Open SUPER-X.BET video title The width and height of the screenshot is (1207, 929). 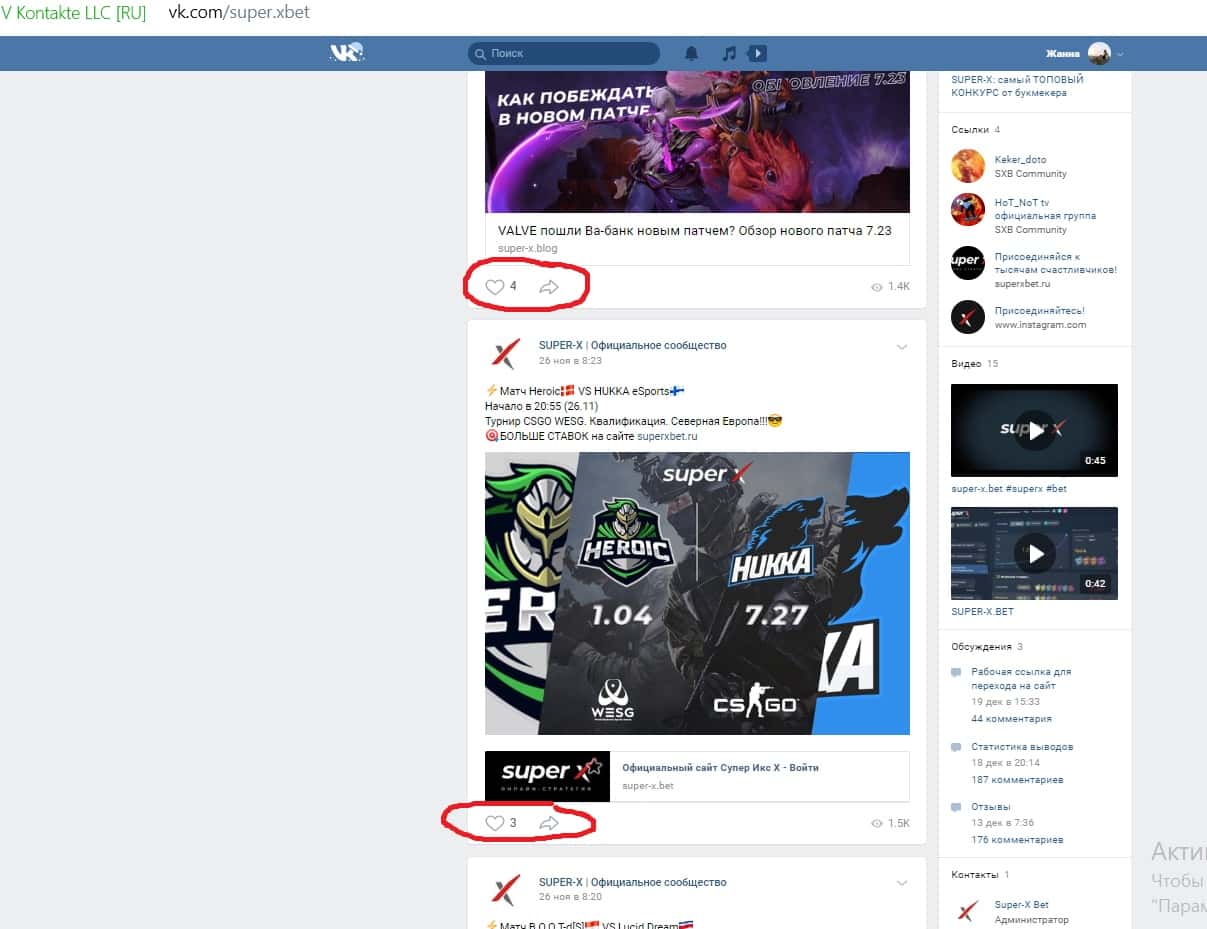pos(982,611)
